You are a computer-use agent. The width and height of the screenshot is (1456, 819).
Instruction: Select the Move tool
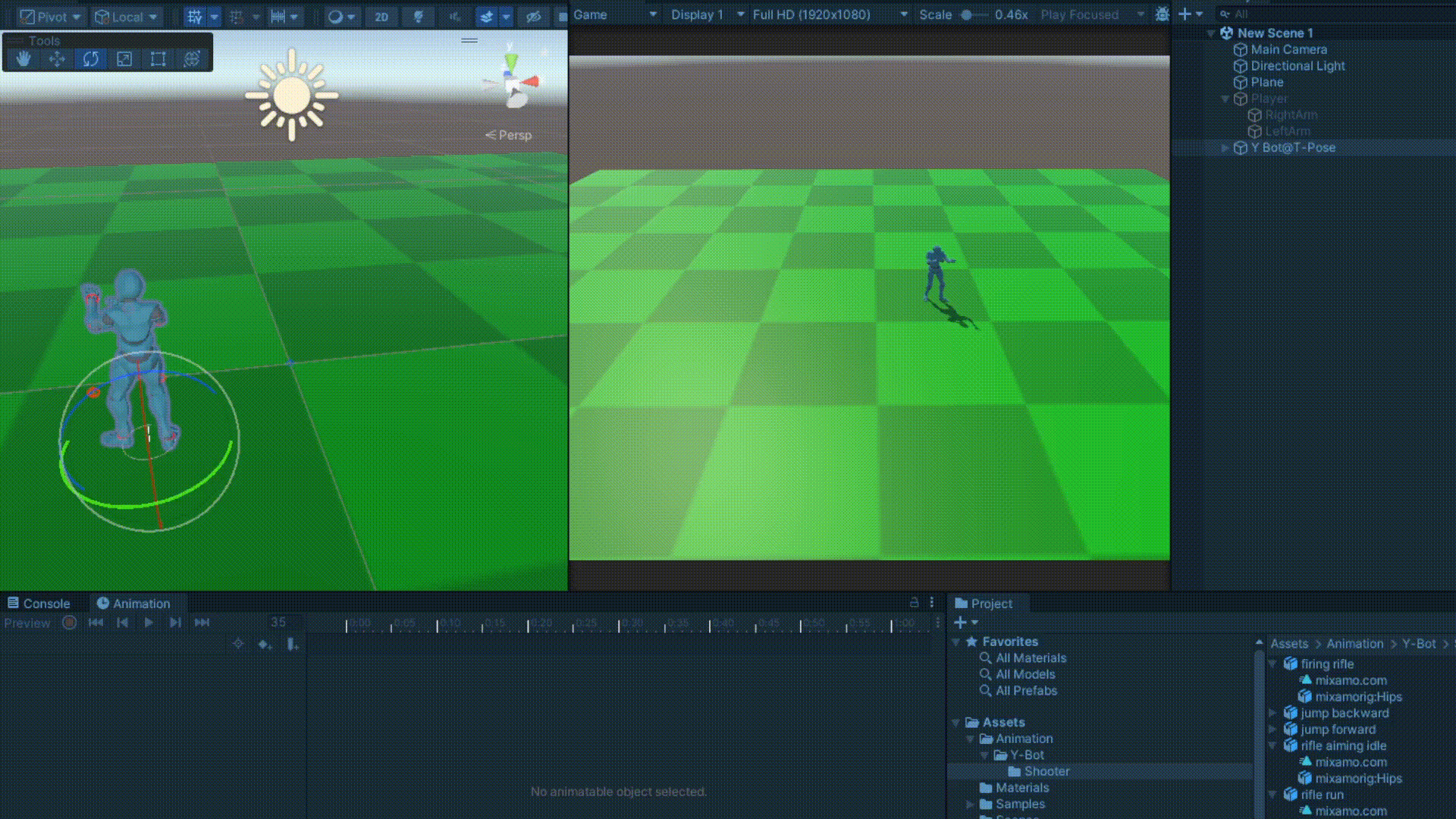[57, 59]
